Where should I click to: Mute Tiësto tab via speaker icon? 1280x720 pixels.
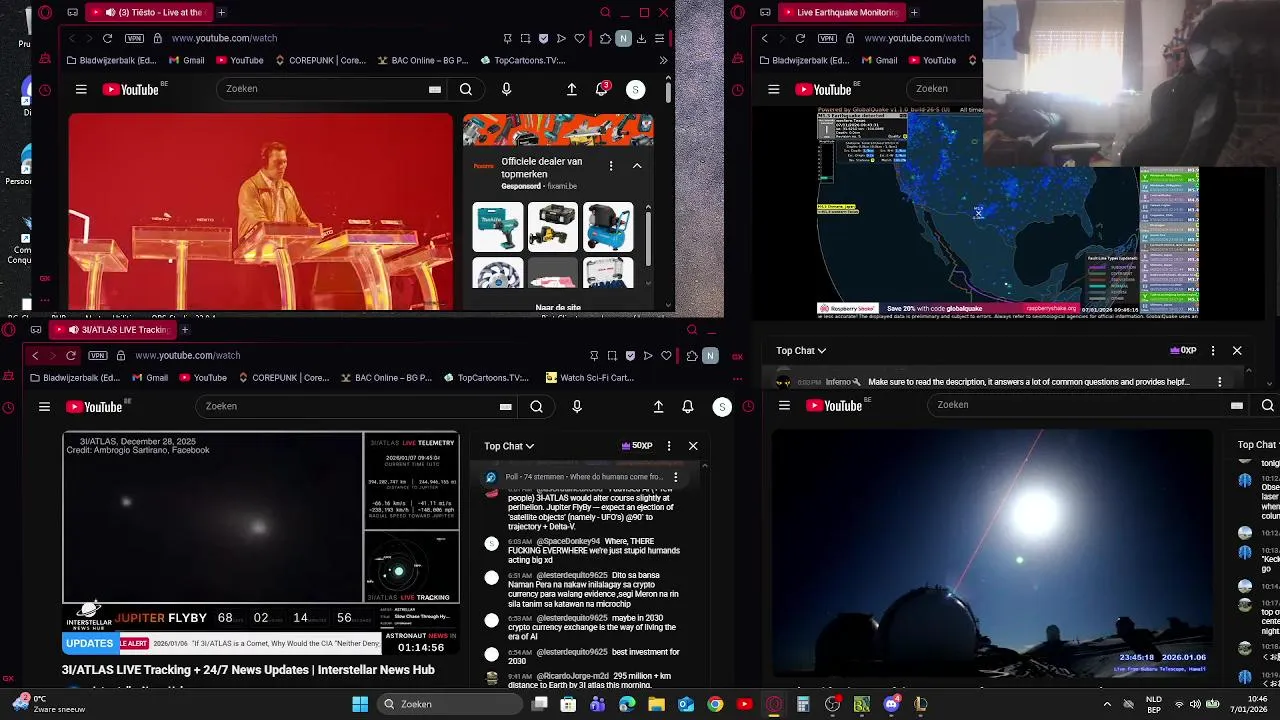coord(109,12)
